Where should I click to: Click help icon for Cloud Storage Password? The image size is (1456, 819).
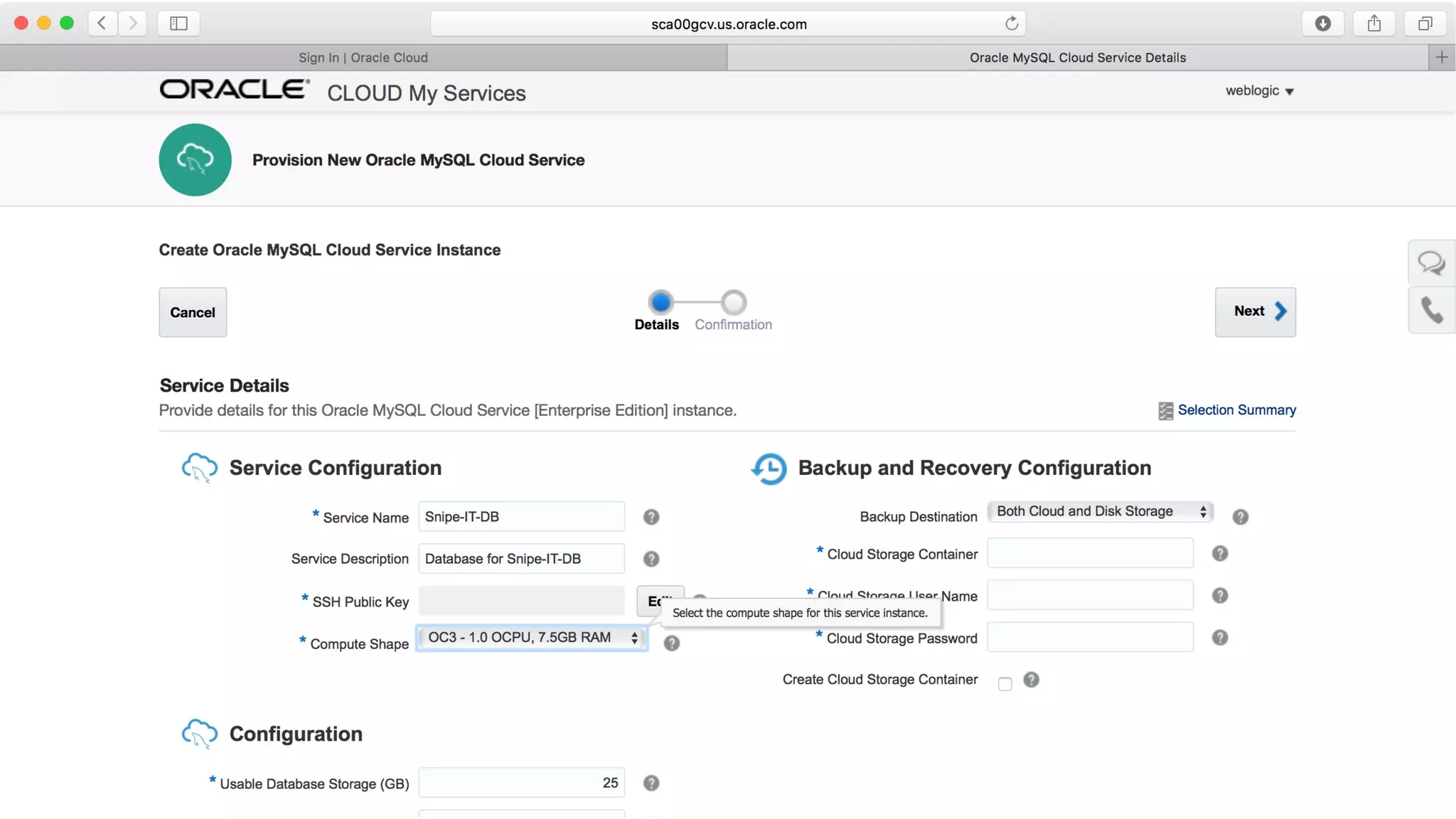1219,638
